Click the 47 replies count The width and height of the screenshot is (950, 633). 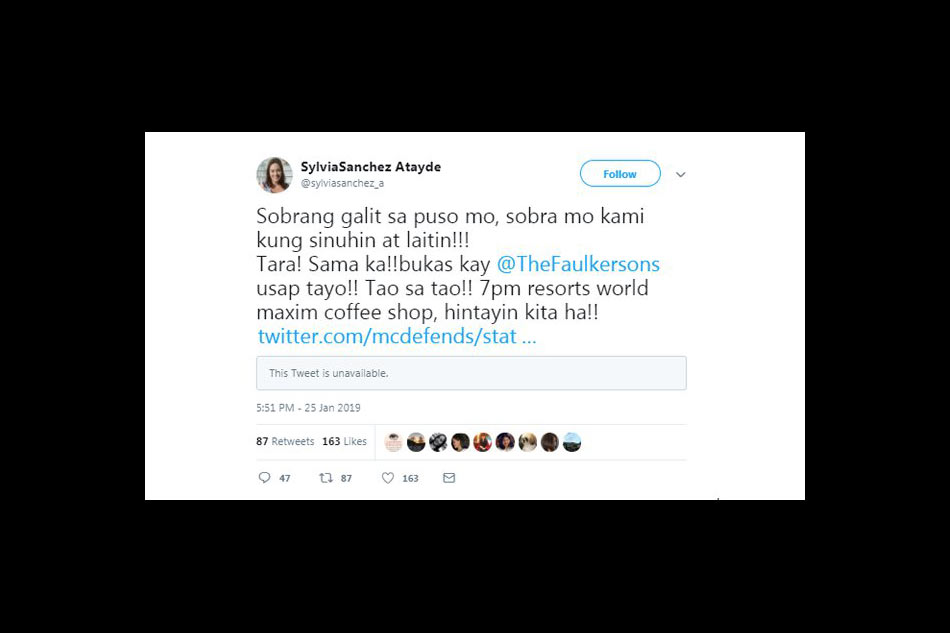coord(285,479)
